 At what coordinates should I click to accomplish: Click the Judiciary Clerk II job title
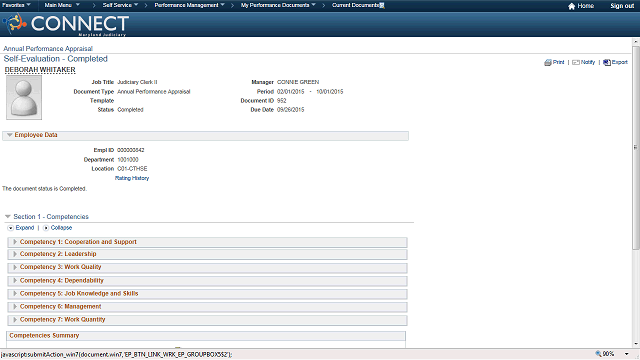pos(137,82)
